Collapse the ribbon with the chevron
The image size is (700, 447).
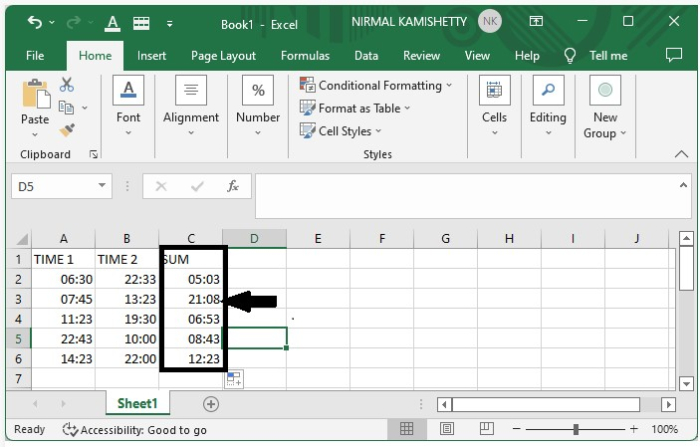681,154
